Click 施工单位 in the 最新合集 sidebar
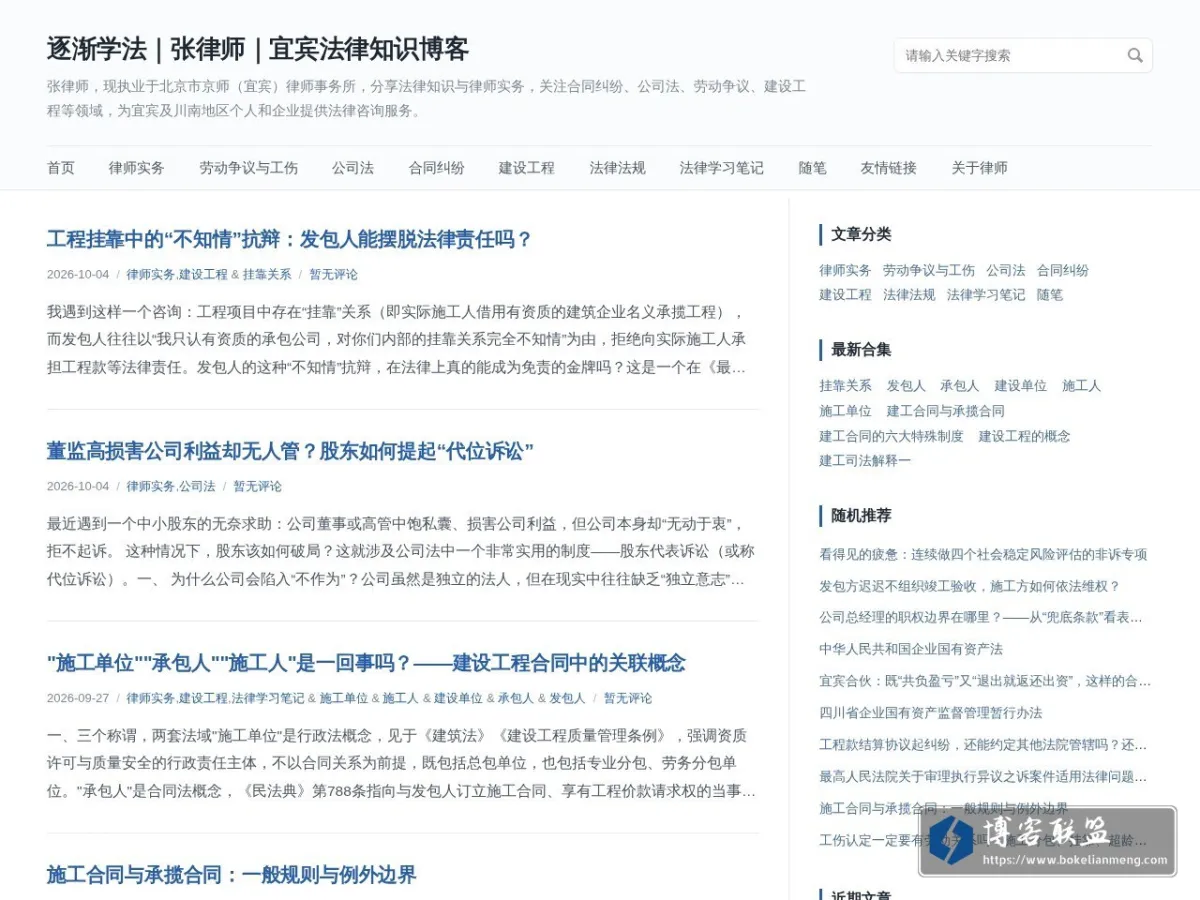Image resolution: width=1200 pixels, height=900 pixels. (x=845, y=411)
